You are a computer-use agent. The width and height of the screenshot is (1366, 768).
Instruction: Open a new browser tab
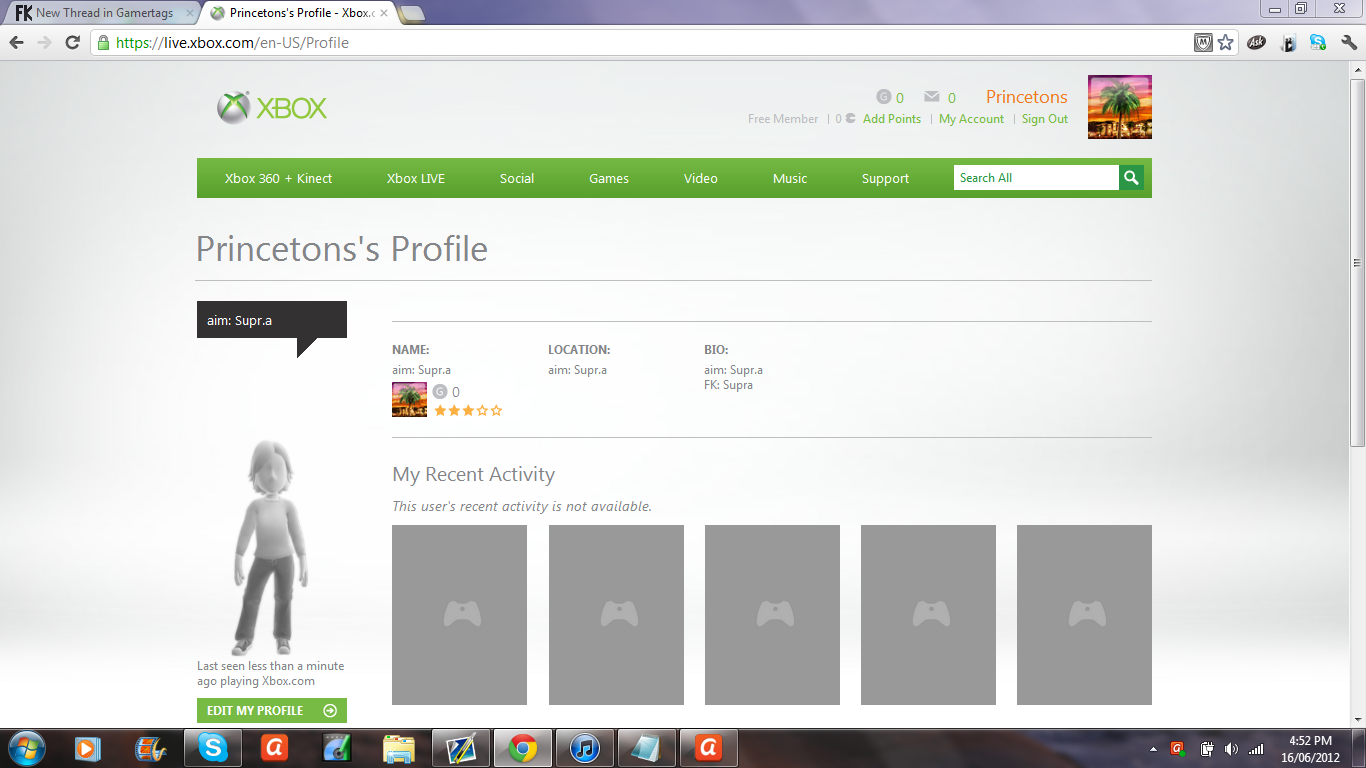pos(411,13)
